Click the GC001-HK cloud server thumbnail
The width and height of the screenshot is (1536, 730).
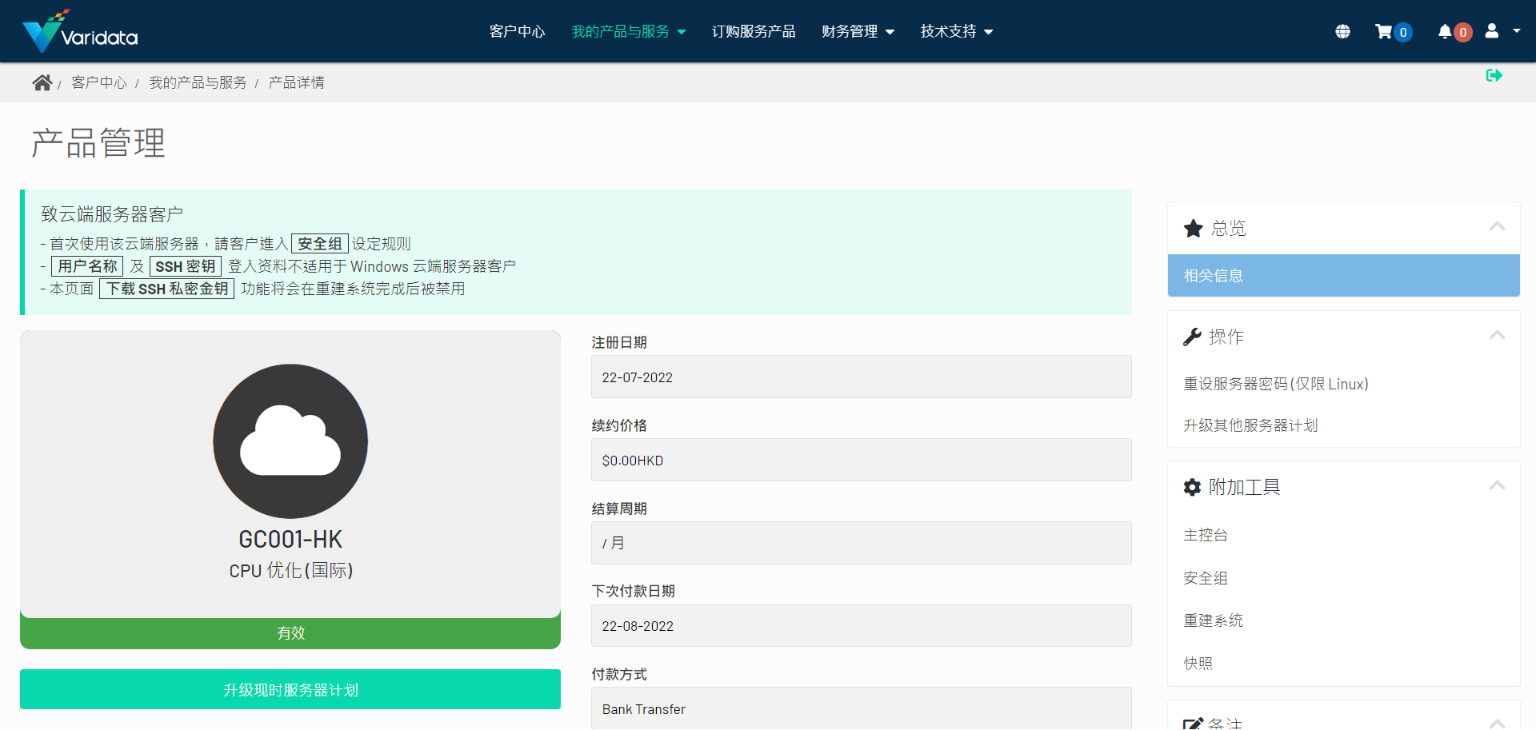pos(290,441)
